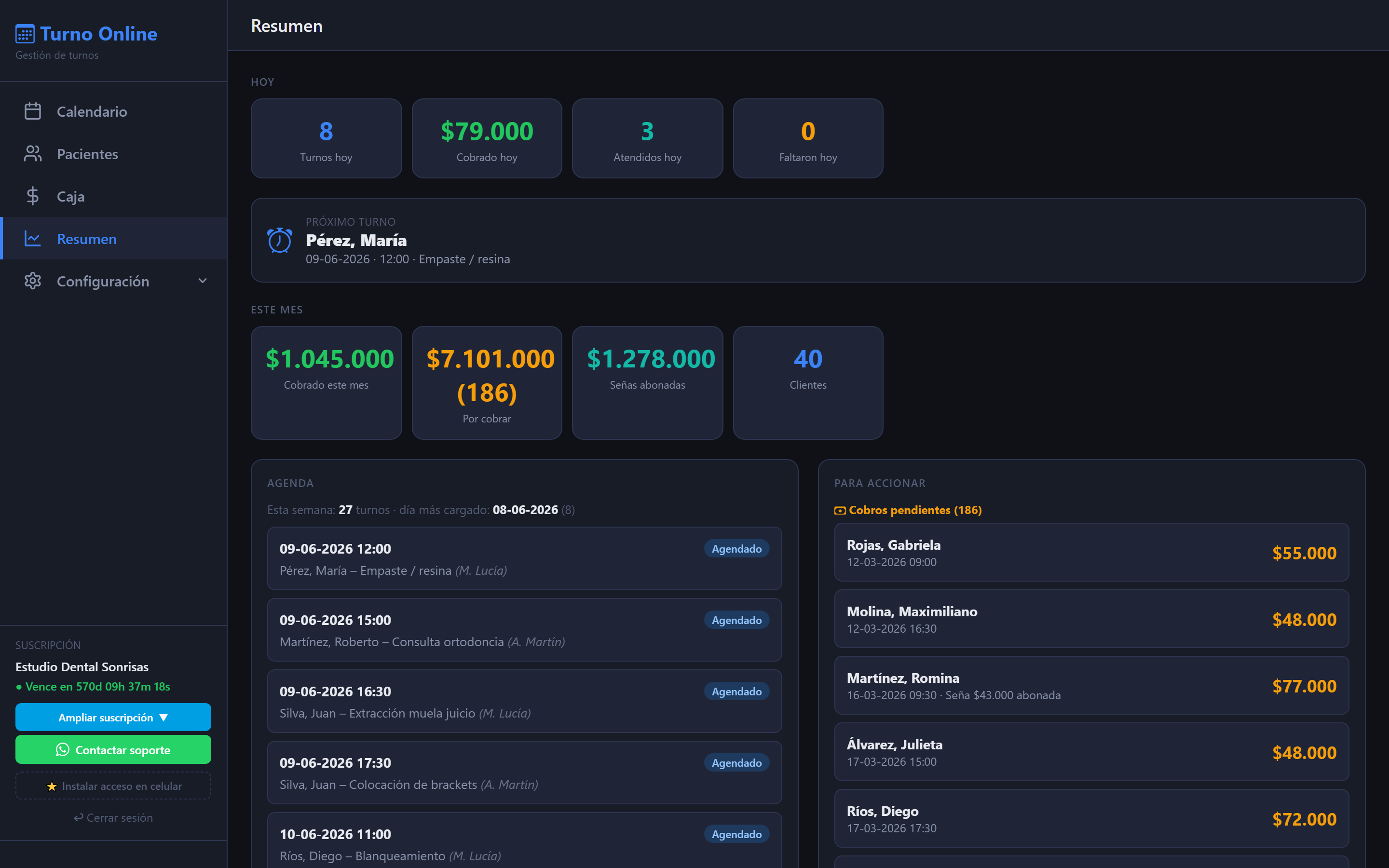Click the Turno Online brand title
1389x868 pixels.
pyautogui.click(x=99, y=34)
